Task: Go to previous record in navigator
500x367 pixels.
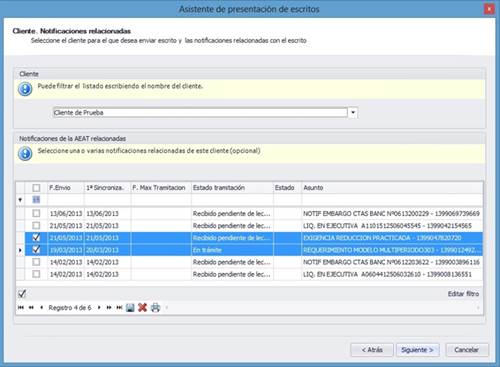Action: [41, 307]
